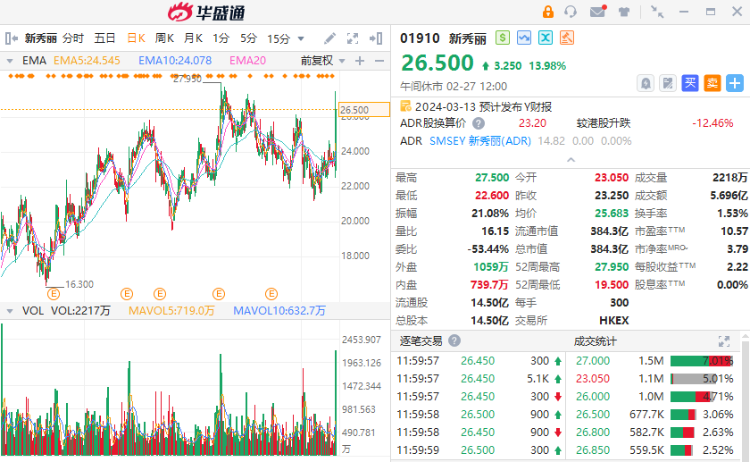
Task: Click the 换手率 value 1.53%
Action: pos(732,213)
